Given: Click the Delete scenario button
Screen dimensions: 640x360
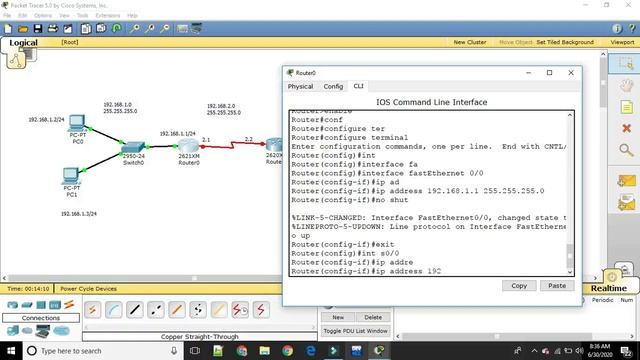Looking at the screenshot, I should click(x=373, y=317).
